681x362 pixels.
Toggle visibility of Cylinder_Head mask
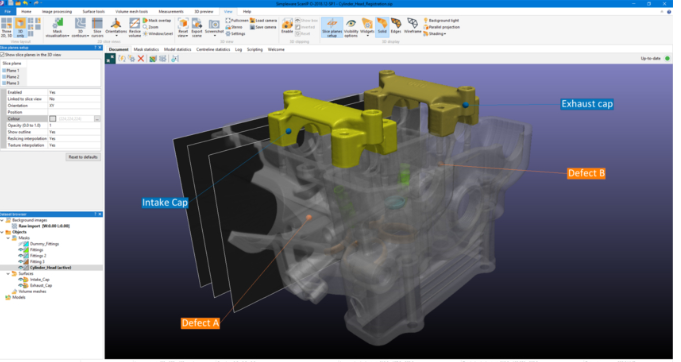point(20,268)
